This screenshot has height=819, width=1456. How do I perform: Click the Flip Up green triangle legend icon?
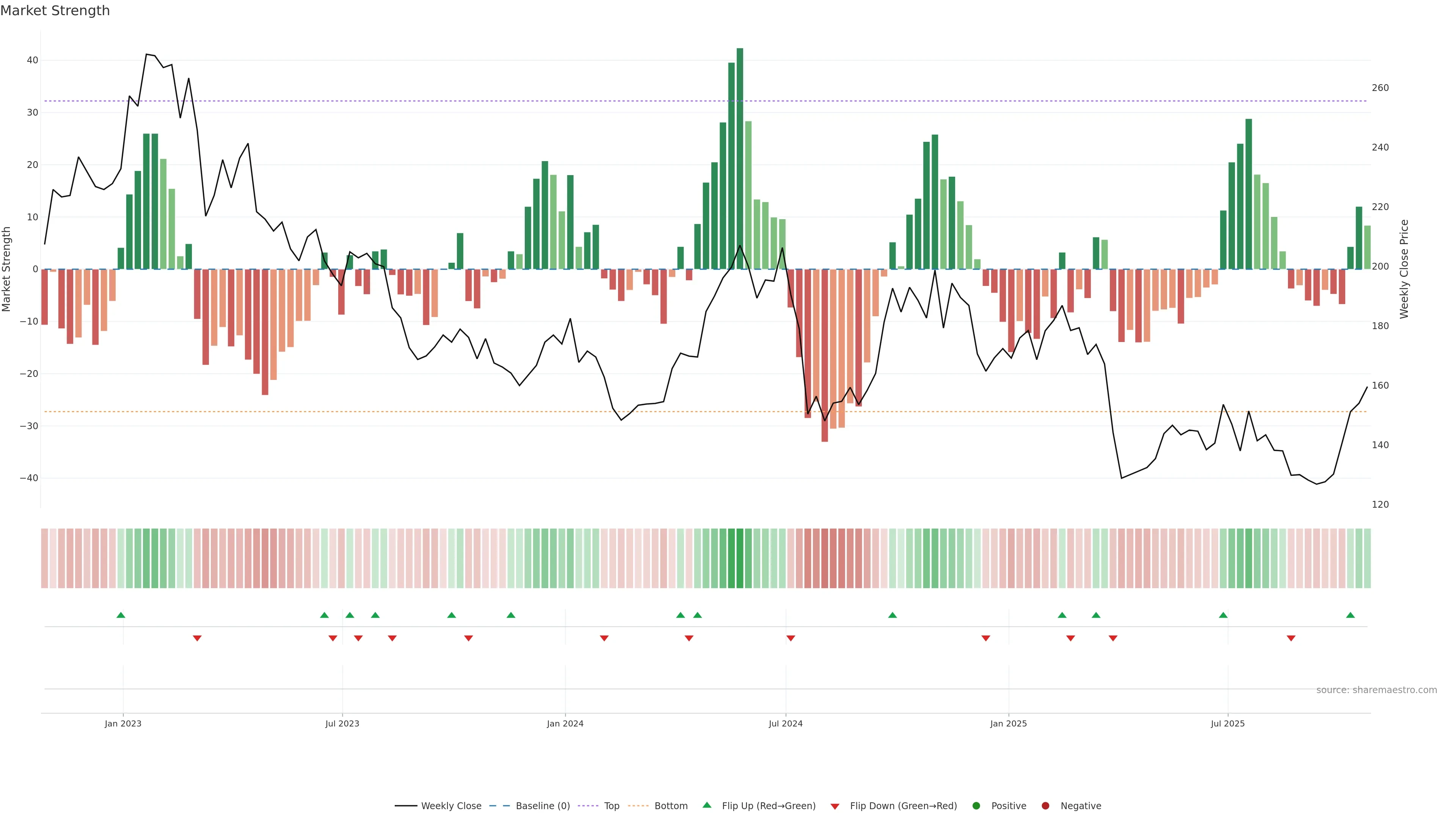[x=706, y=805]
